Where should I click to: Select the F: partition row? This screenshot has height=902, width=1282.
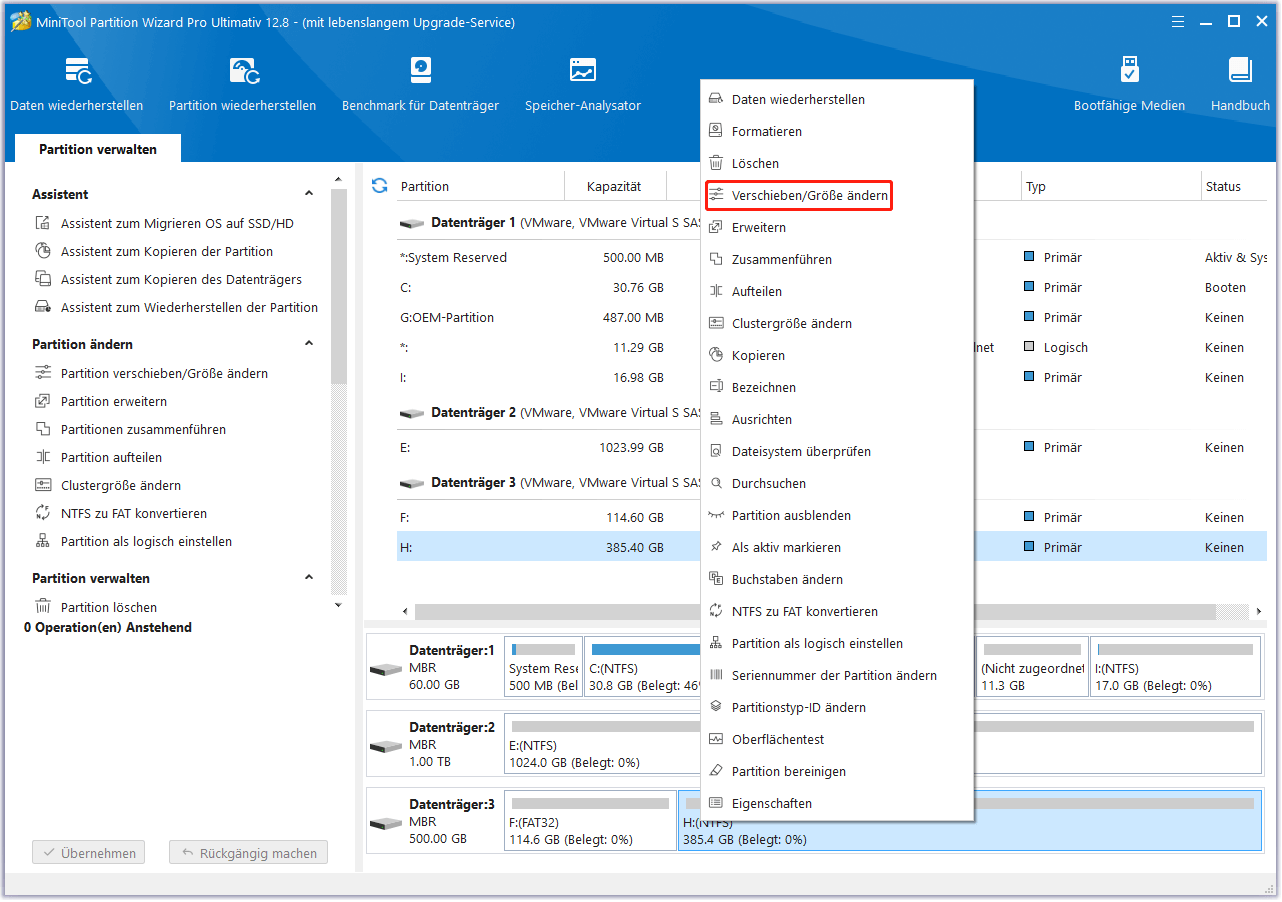[x=548, y=518]
